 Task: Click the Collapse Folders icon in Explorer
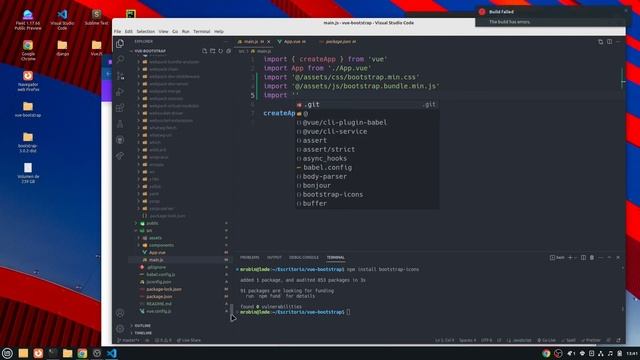click(229, 51)
